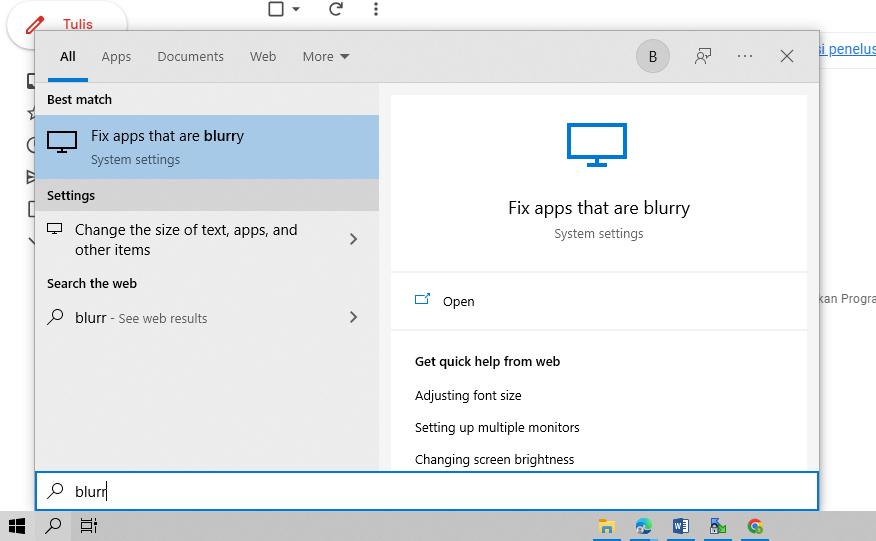This screenshot has height=541, width=876.
Task: Close the search panel with the X
Action: click(x=787, y=56)
